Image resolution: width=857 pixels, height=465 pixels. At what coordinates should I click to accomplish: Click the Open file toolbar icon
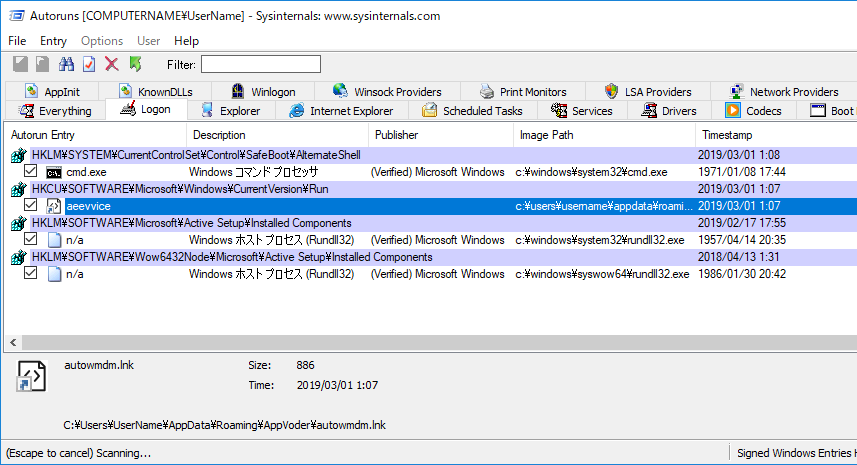click(x=21, y=64)
